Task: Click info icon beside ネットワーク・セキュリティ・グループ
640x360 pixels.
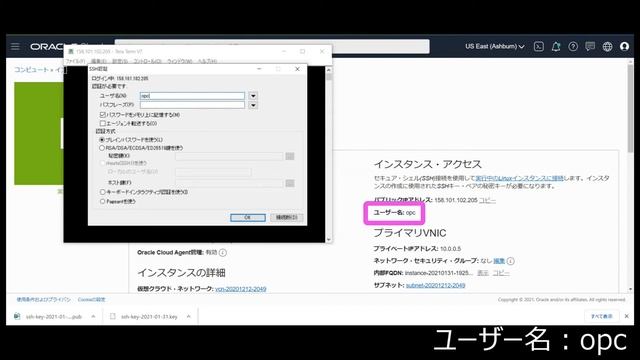Action: click(x=511, y=261)
